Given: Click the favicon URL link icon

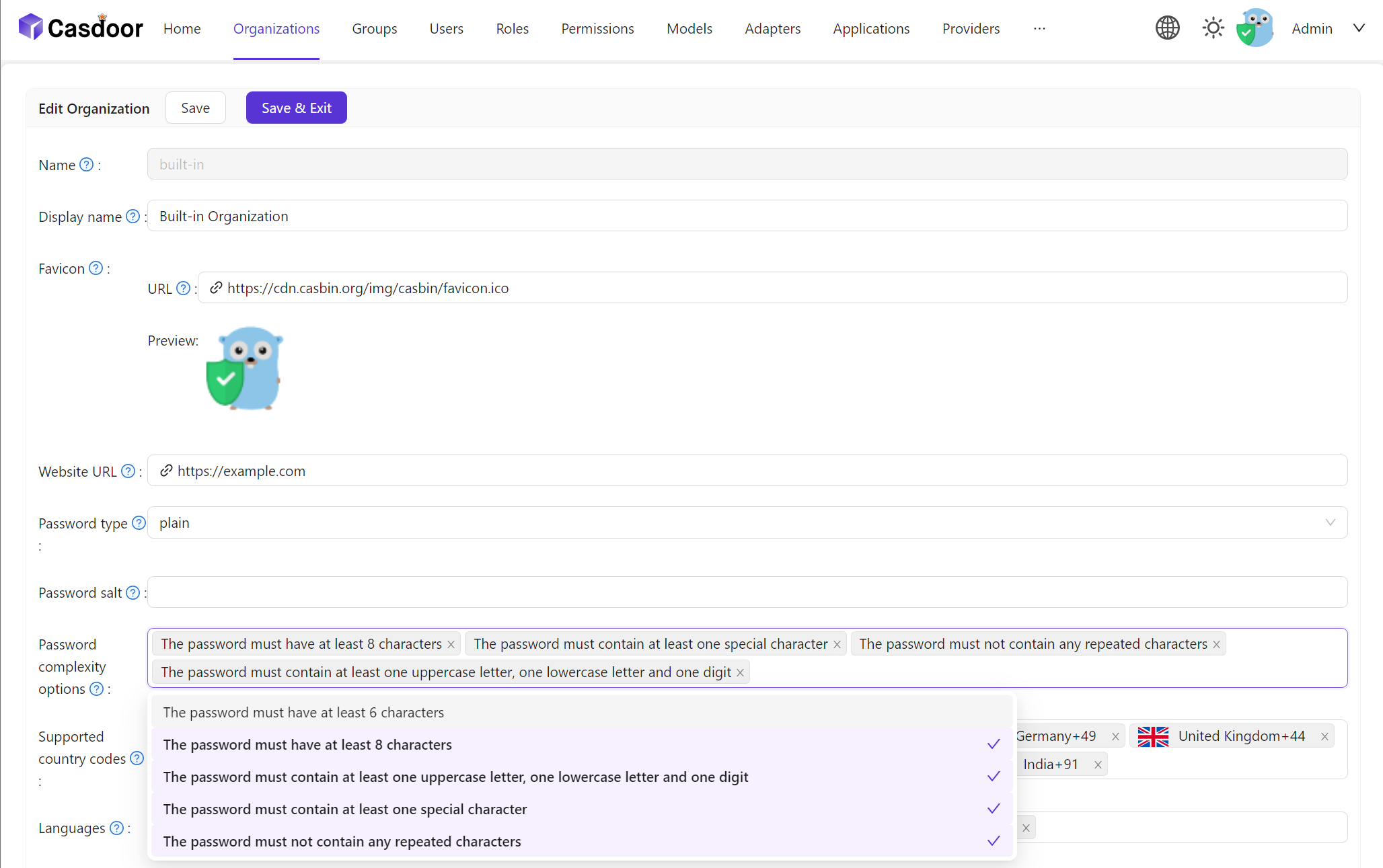Looking at the screenshot, I should point(215,288).
